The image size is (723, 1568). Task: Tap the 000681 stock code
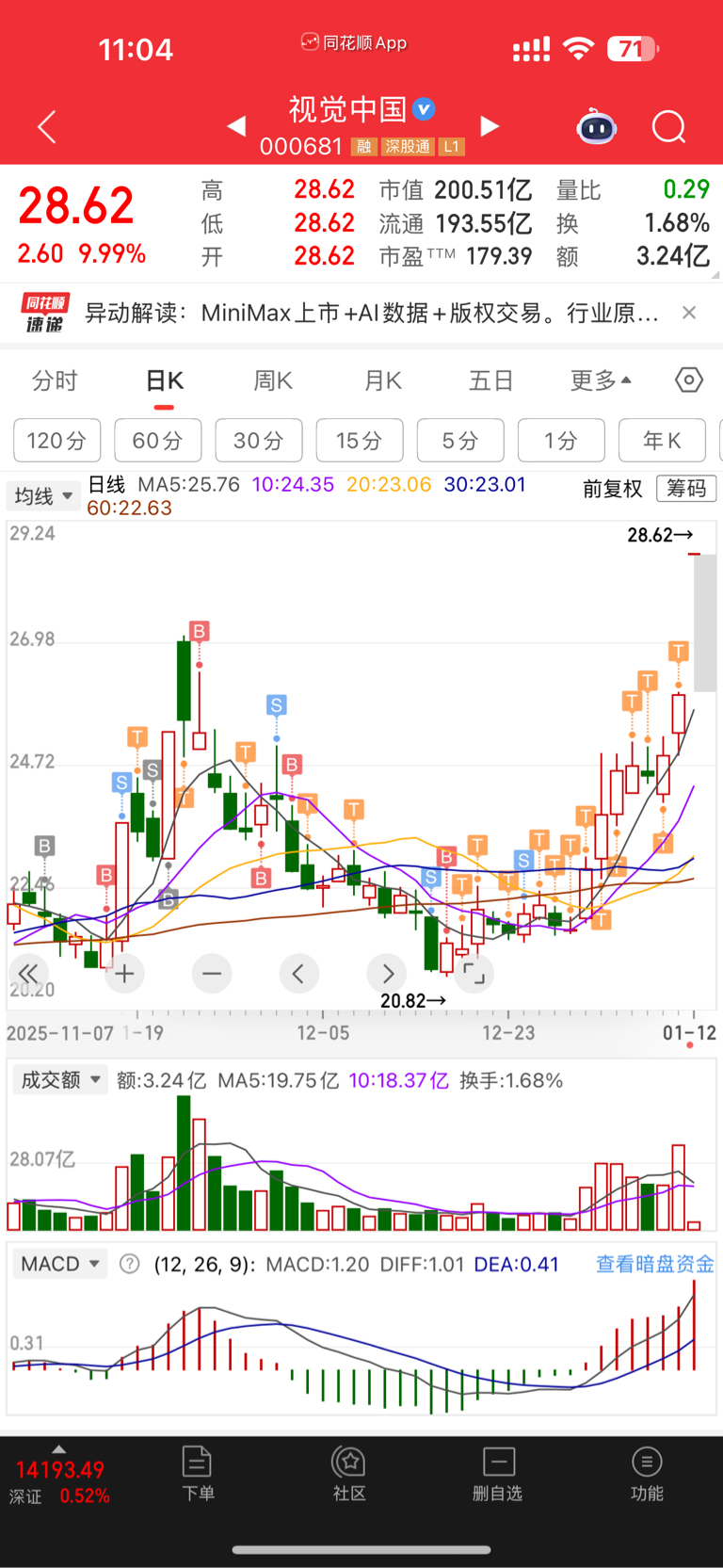click(301, 146)
